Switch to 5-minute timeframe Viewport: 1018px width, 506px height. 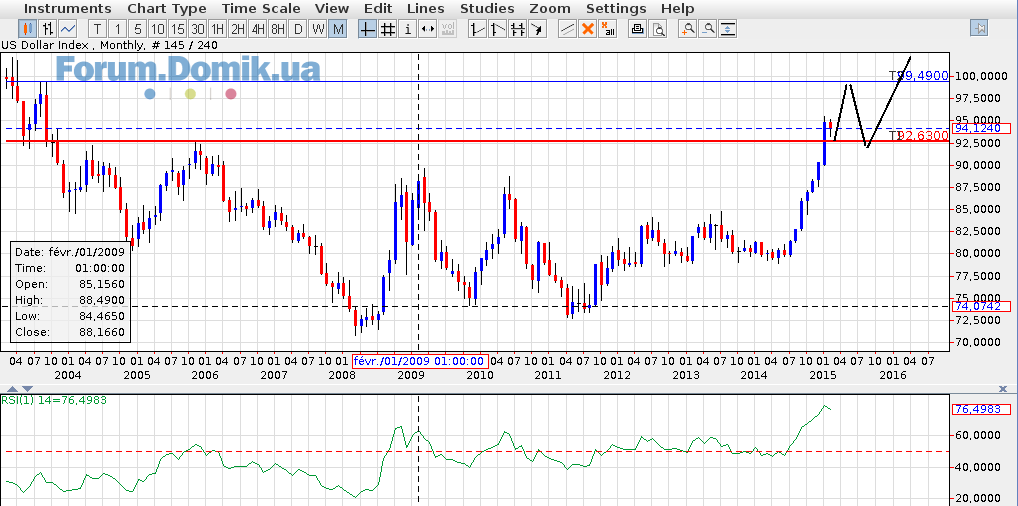(138, 29)
